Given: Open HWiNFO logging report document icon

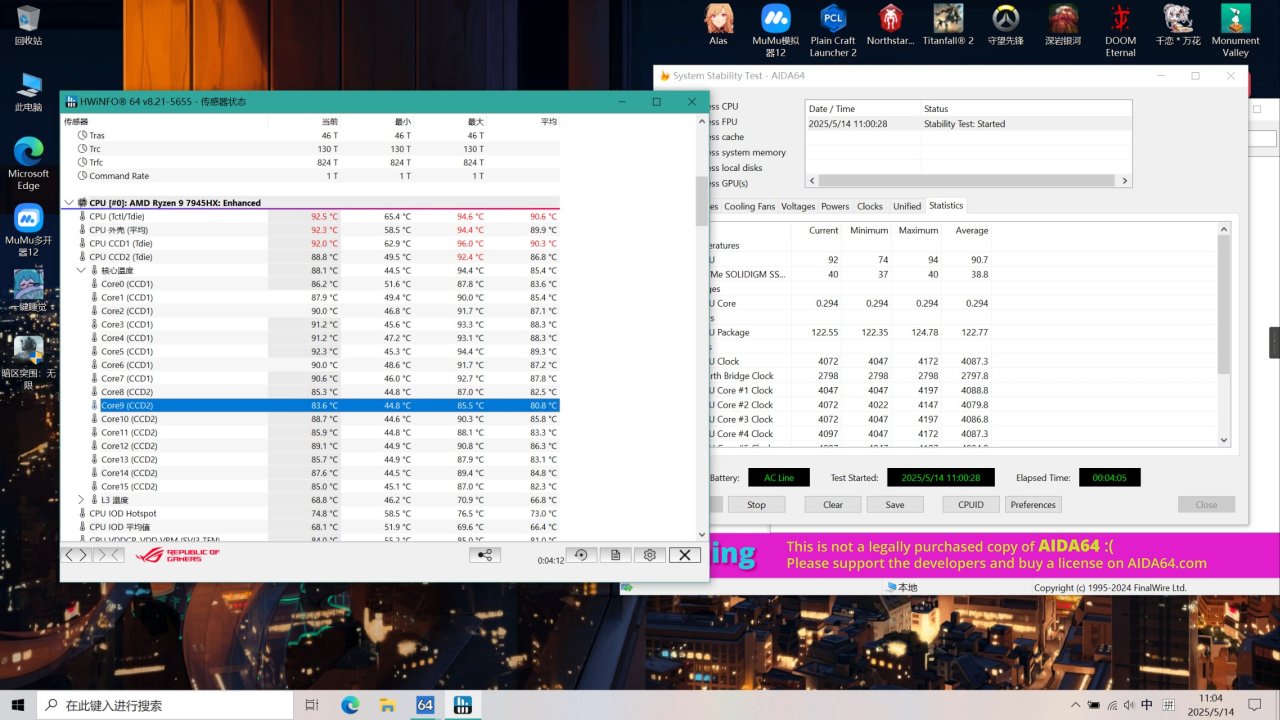Looking at the screenshot, I should click(x=615, y=555).
